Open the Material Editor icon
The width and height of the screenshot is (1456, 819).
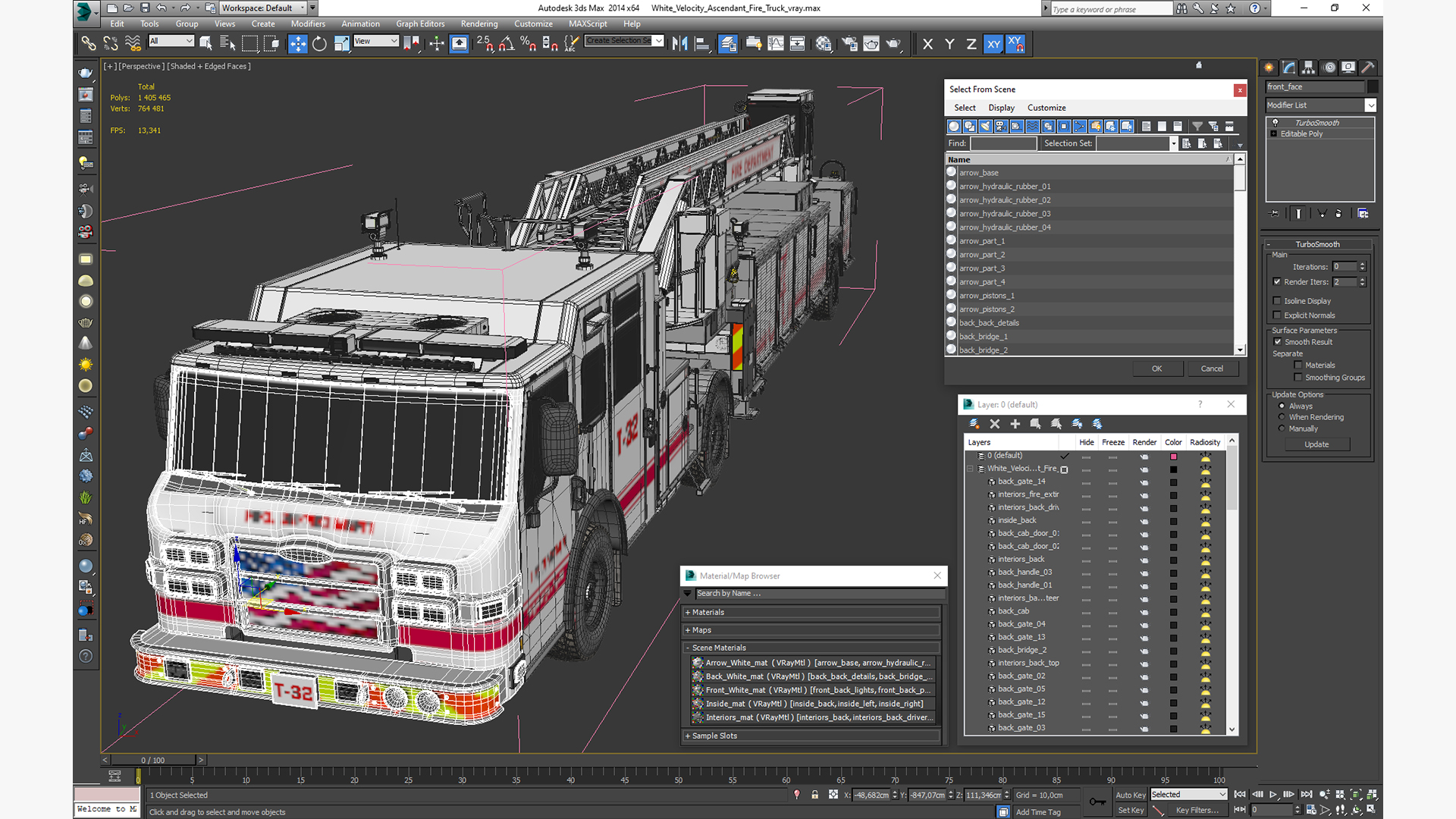tap(824, 44)
